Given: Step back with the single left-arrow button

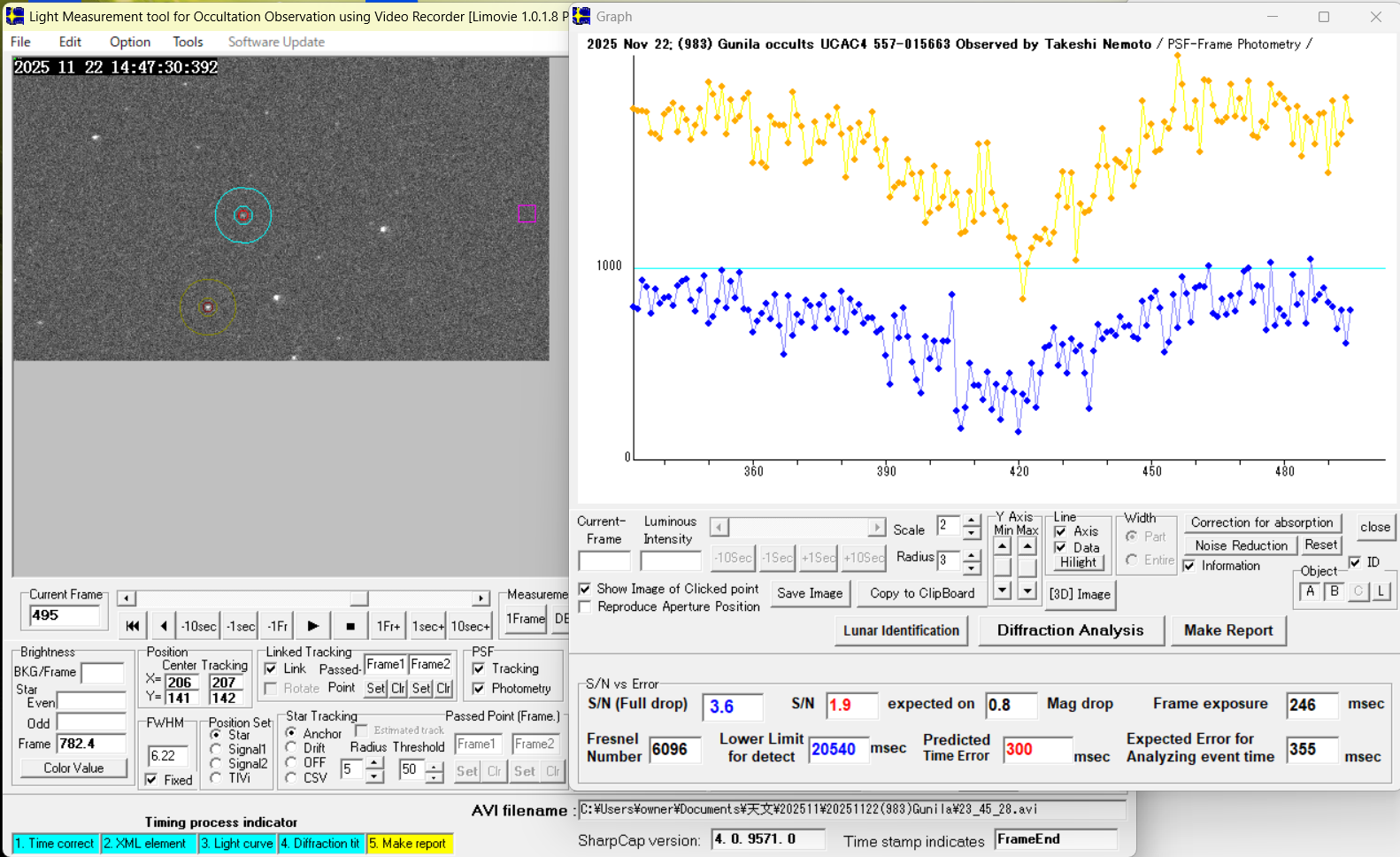Looking at the screenshot, I should 164,626.
